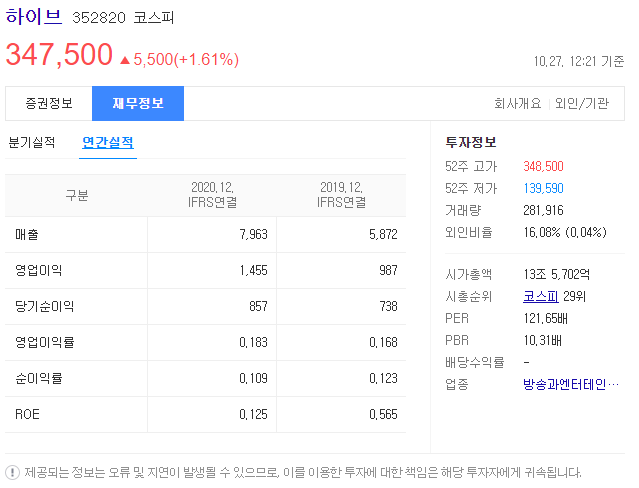
Task: Click the 구분 column header
Action: click(x=77, y=195)
